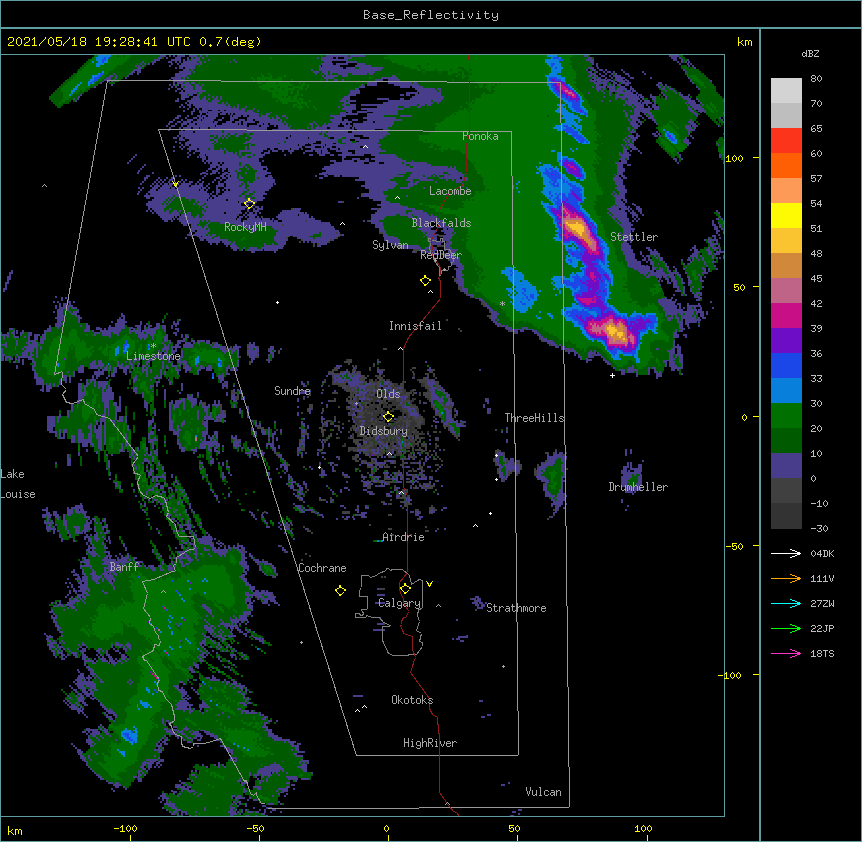
Task: Click the yellow V marker east of Calgary
Action: pos(429,584)
